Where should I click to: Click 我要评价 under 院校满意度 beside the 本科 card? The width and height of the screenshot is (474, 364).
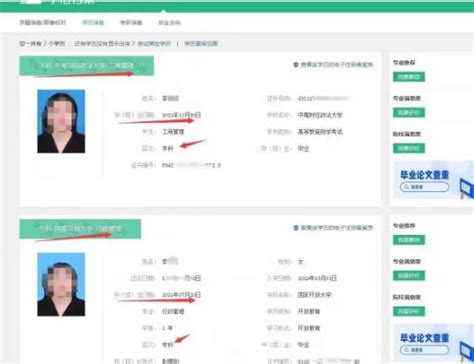coord(409,148)
